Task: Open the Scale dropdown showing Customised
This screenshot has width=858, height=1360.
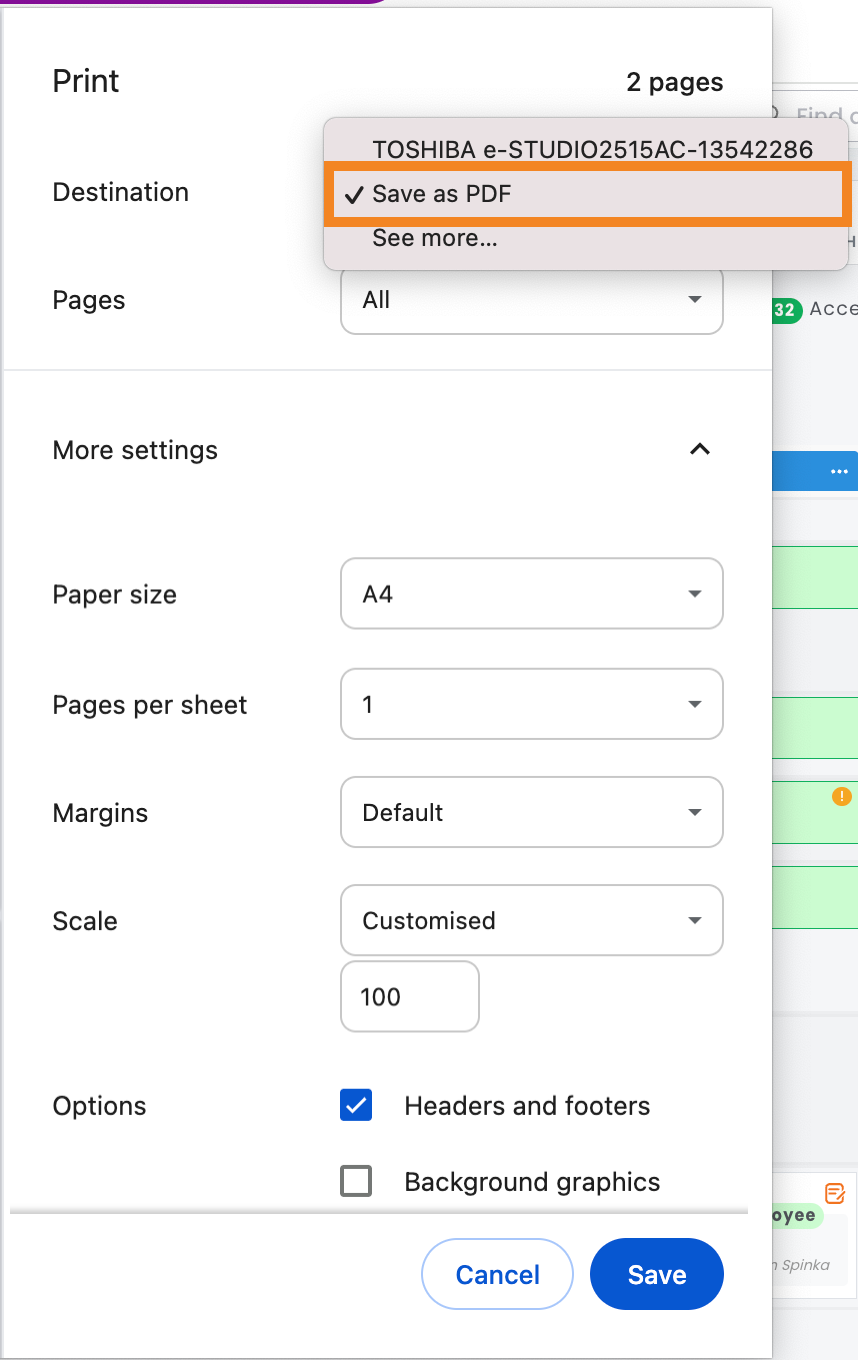Action: pyautogui.click(x=531, y=921)
